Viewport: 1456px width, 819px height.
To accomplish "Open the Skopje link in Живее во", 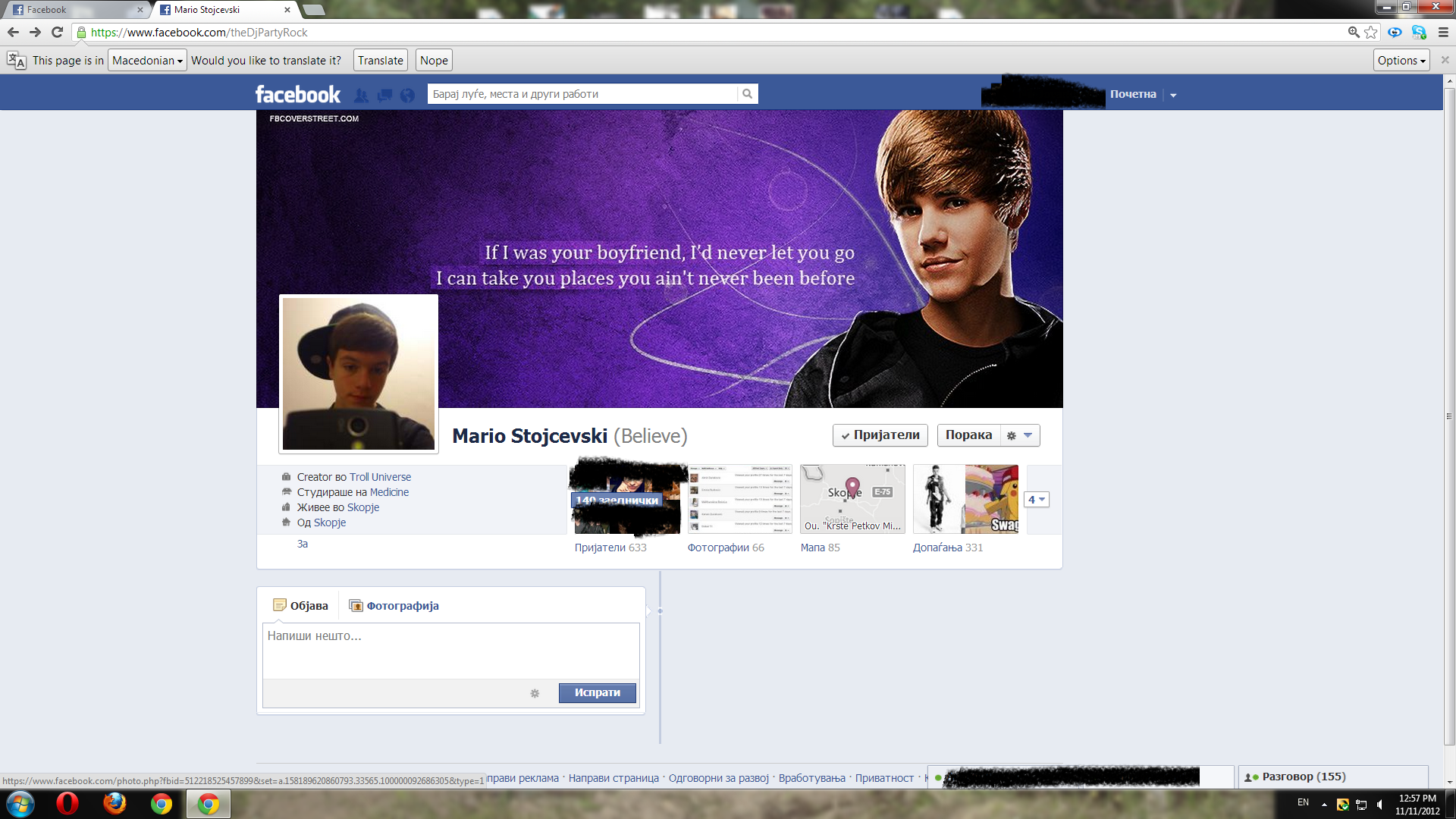I will [363, 507].
